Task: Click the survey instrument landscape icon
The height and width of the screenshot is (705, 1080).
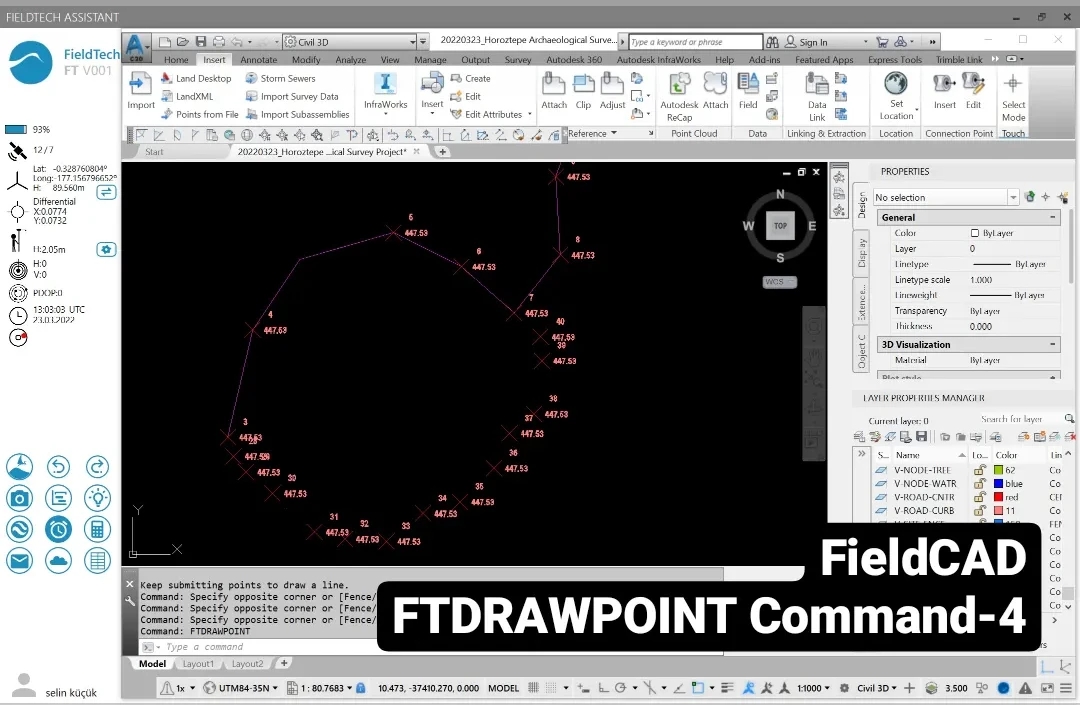Action: click(x=19, y=467)
